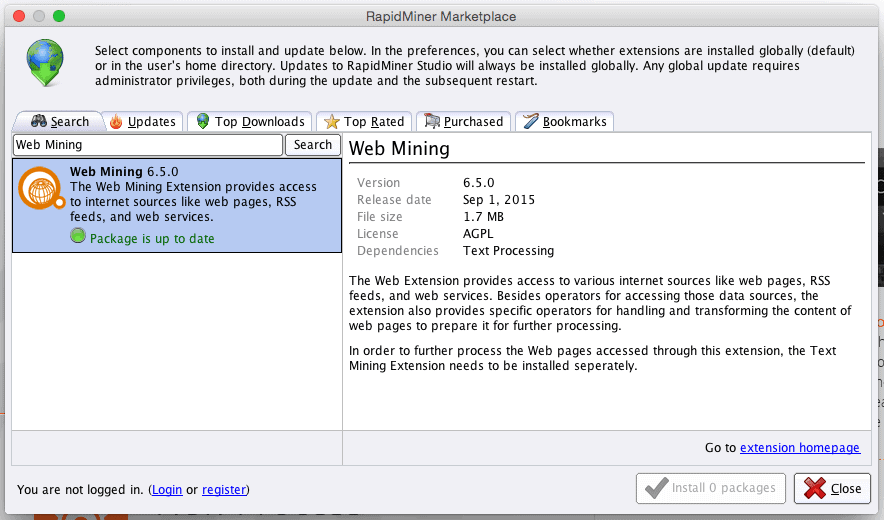Click the Release date label
Screen dimensions: 884x520
pyautogui.click(x=394, y=200)
